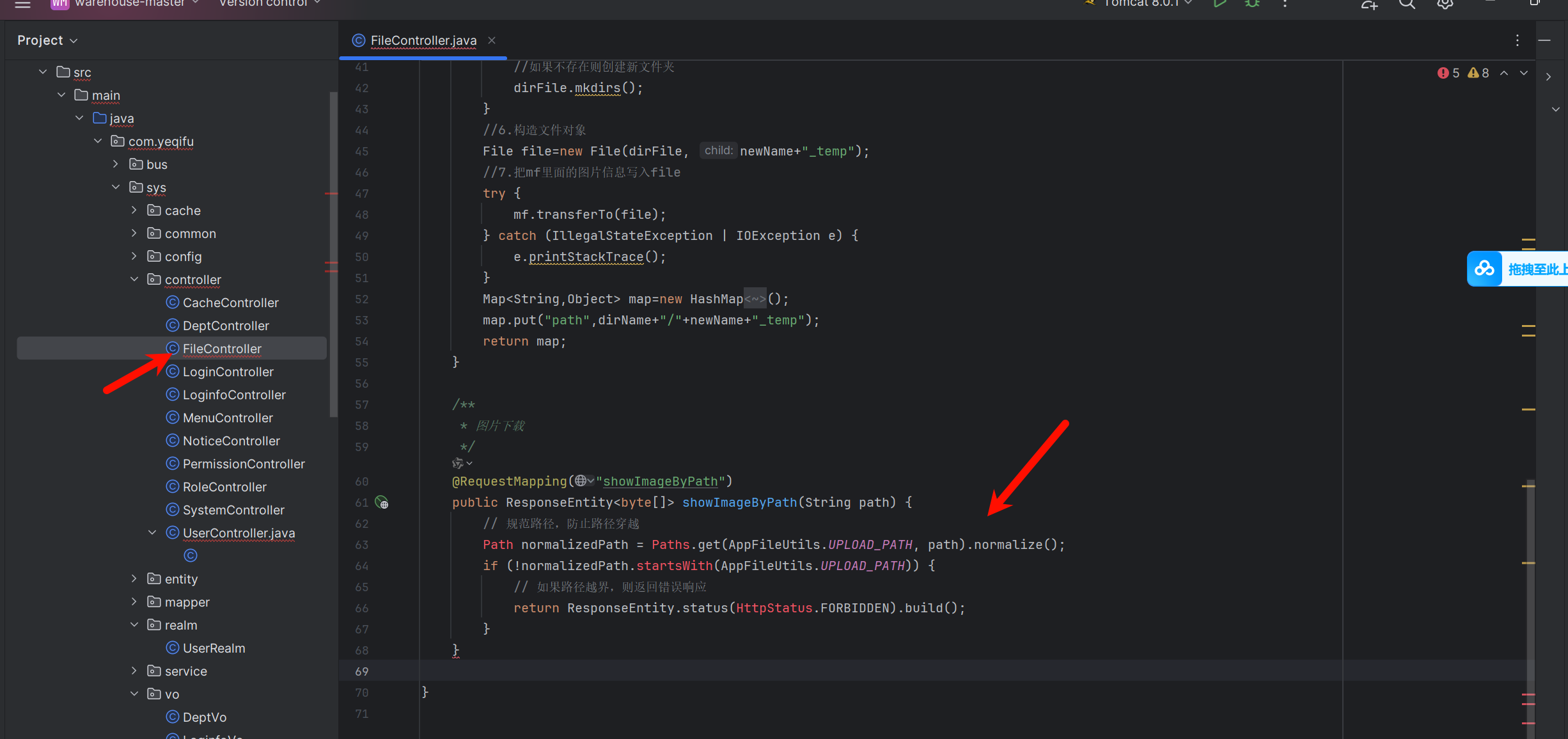The image size is (1568, 739).
Task: Open the Project view dropdown
Action: (x=47, y=40)
